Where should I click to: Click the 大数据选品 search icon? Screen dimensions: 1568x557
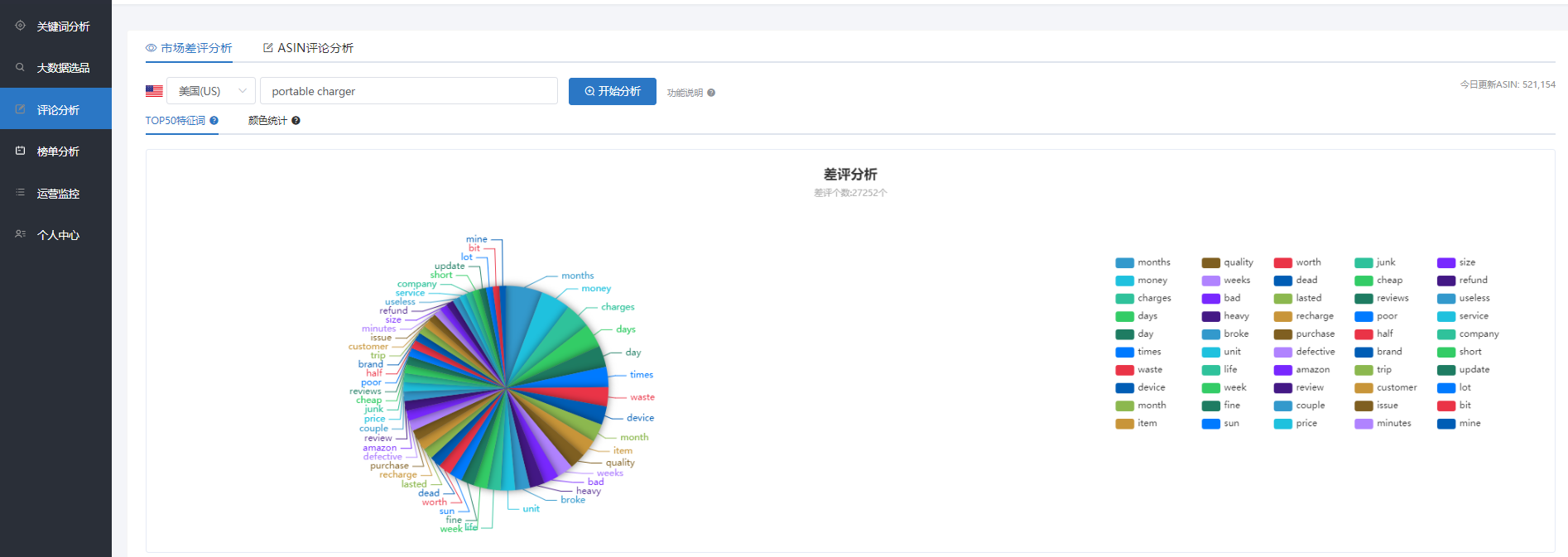coord(20,67)
